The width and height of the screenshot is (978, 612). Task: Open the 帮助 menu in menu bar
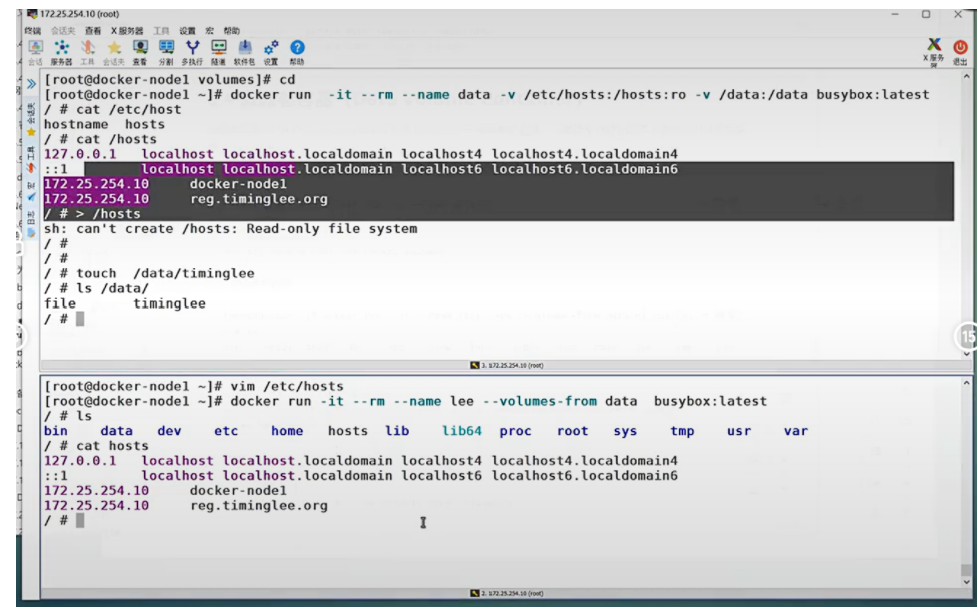231,31
